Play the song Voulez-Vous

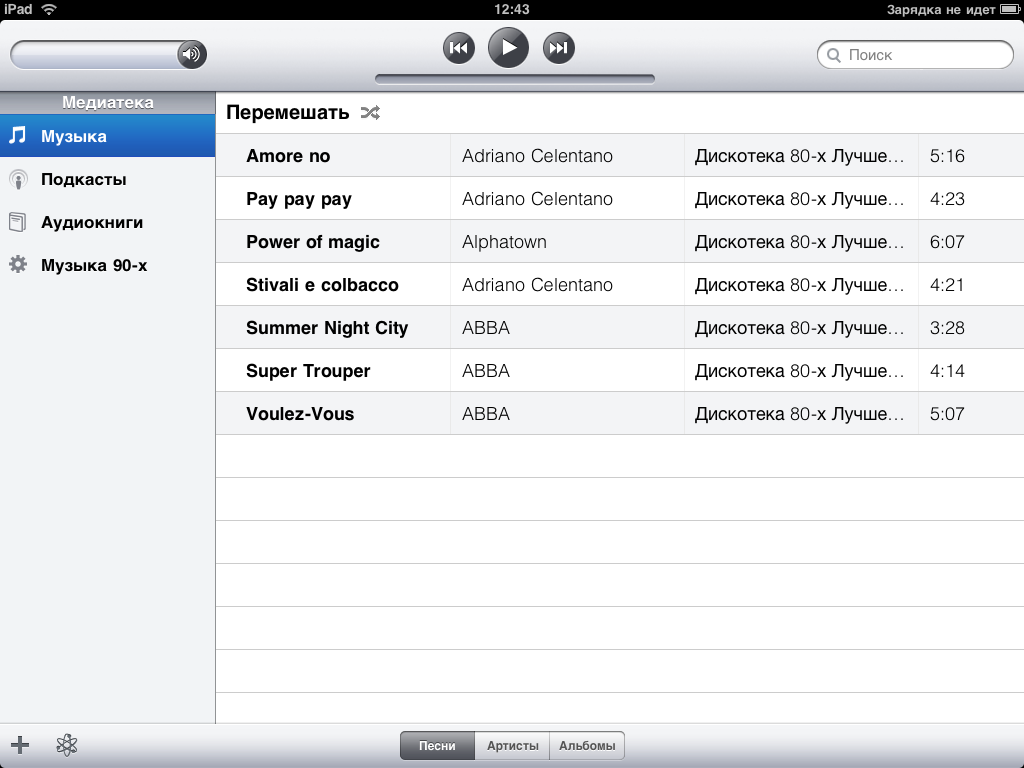click(300, 414)
